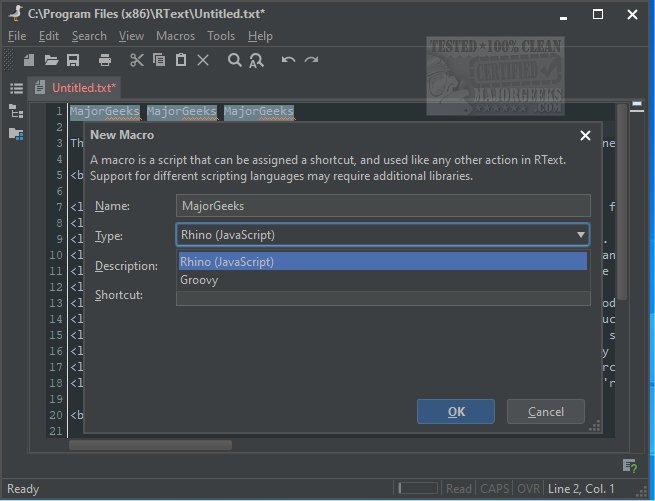Open the Search menu

click(89, 36)
